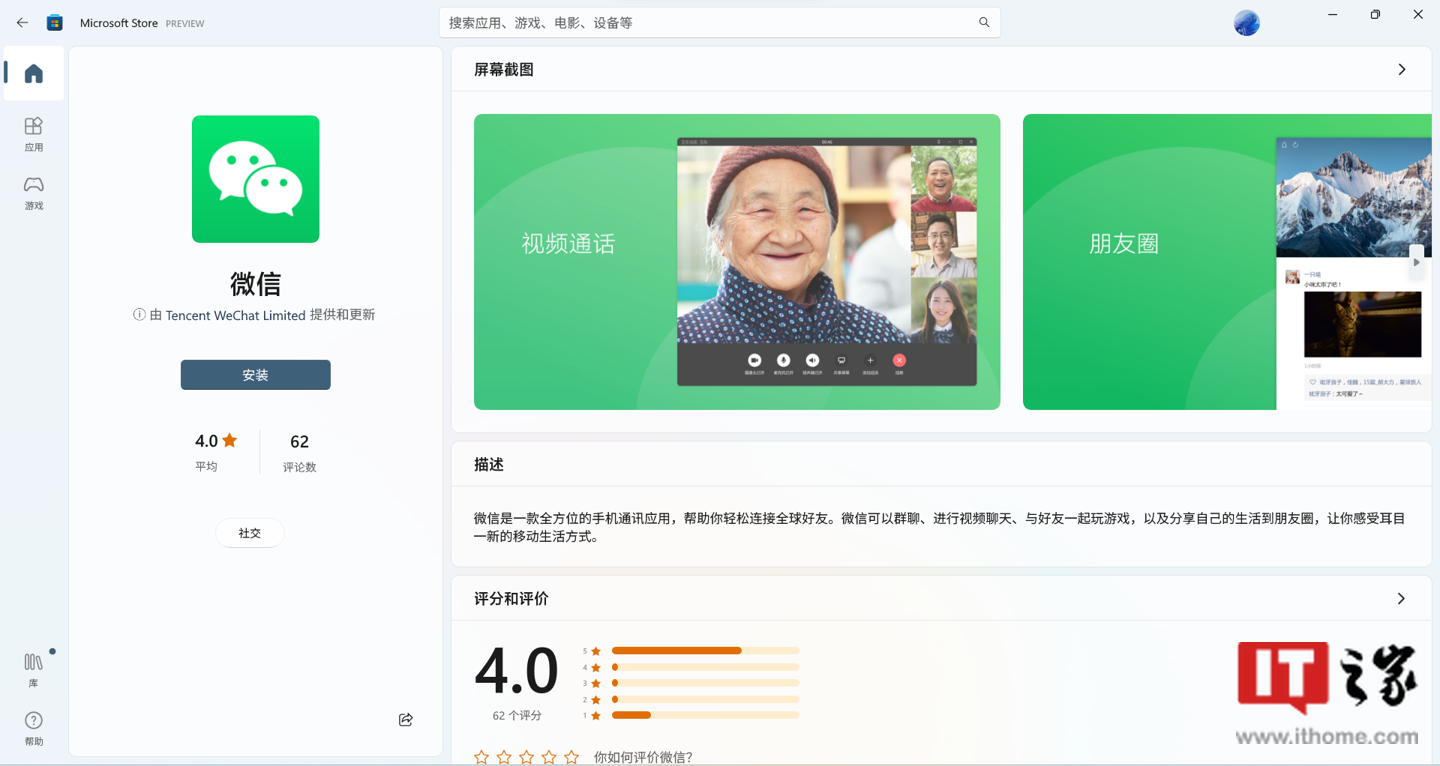Open the 视频通话 screenshot thumbnail
Image resolution: width=1440 pixels, height=766 pixels.
pos(737,262)
